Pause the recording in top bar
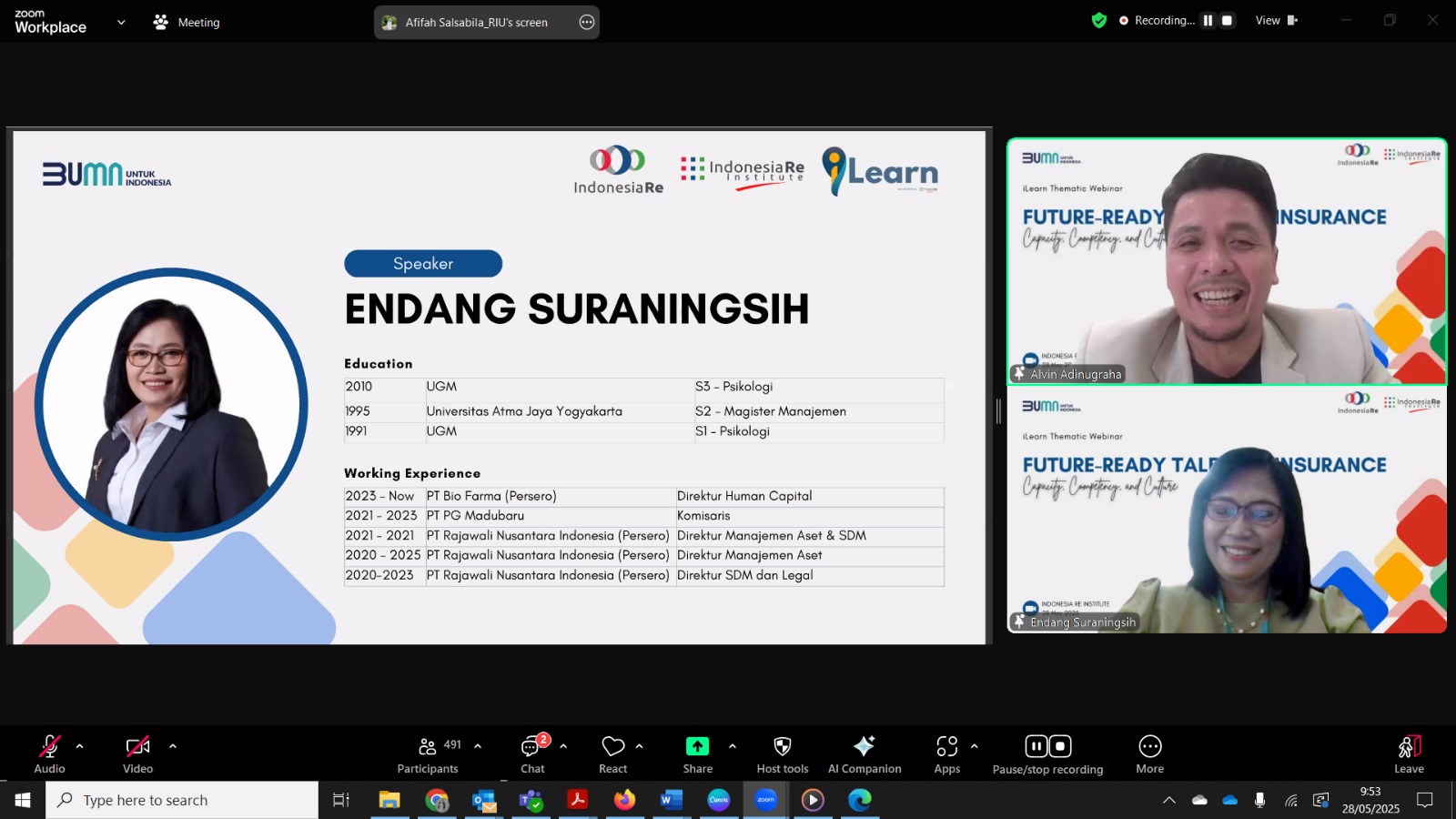This screenshot has height=819, width=1456. [1208, 20]
